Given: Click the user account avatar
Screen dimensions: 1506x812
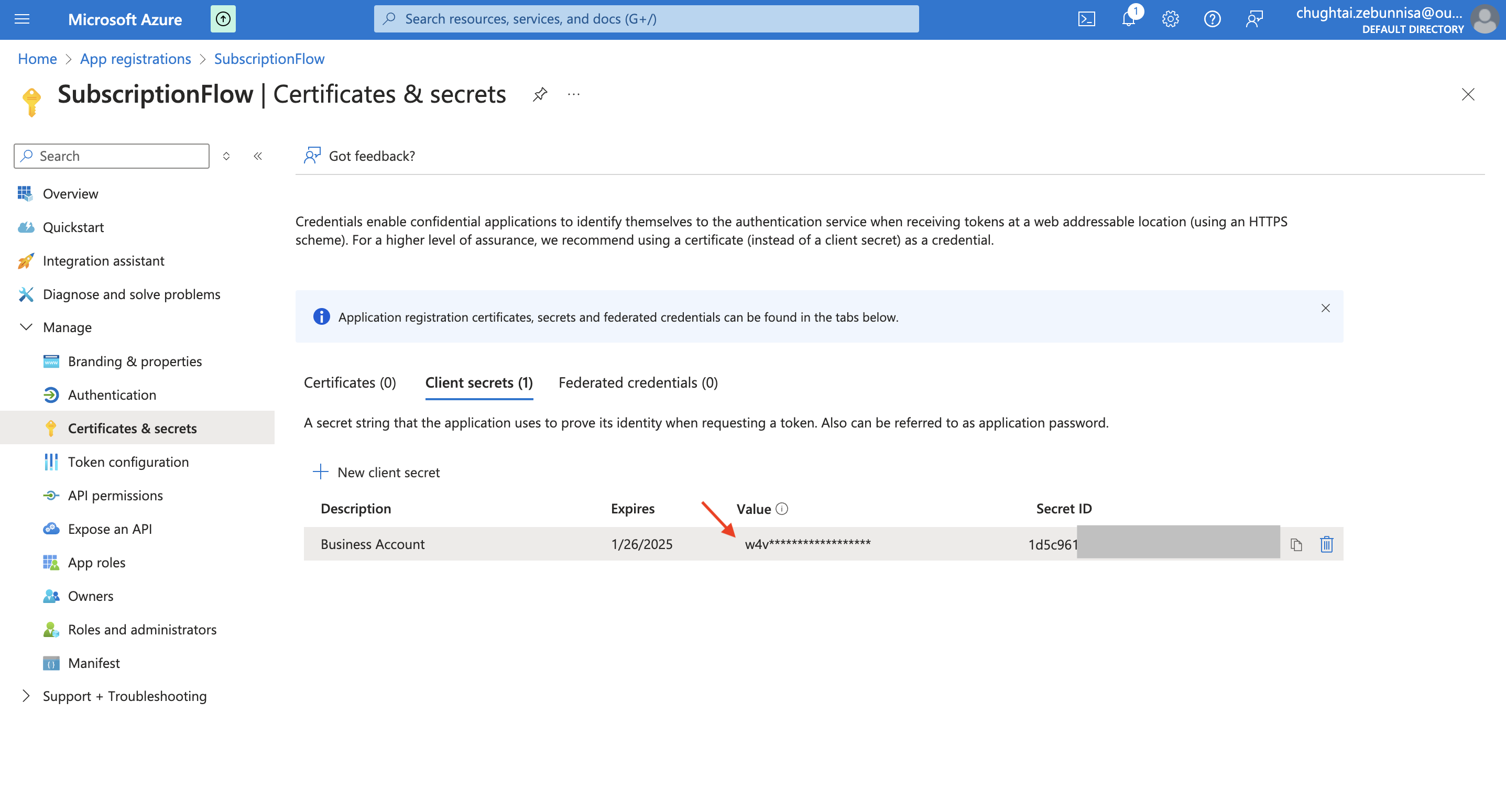Looking at the screenshot, I should [1485, 19].
